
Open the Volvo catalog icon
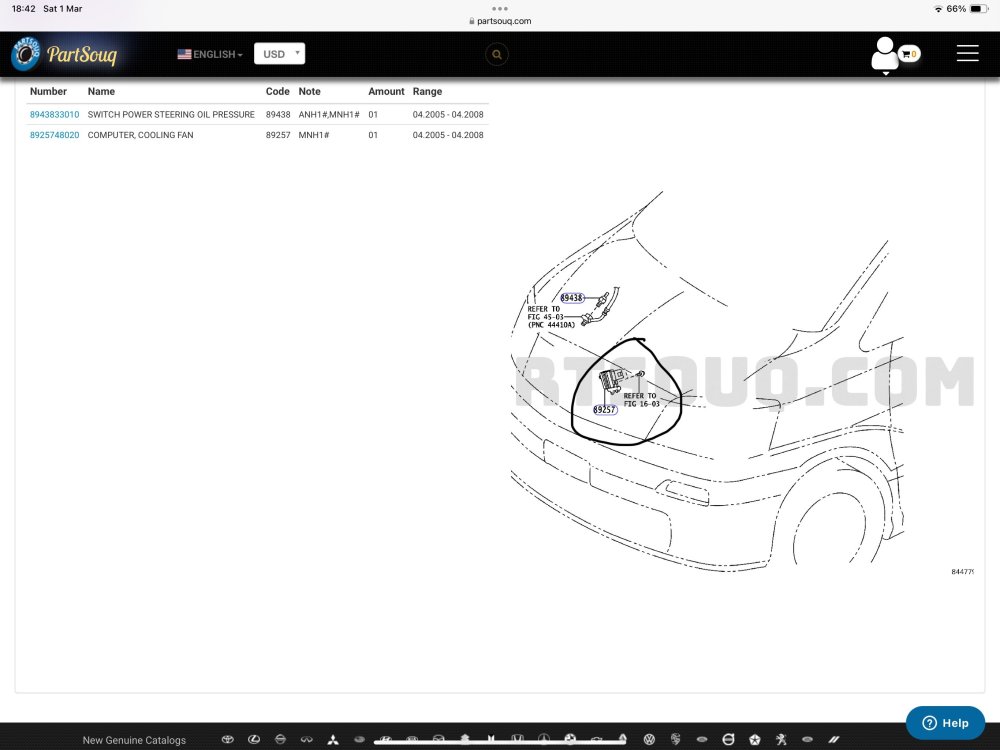click(x=728, y=740)
